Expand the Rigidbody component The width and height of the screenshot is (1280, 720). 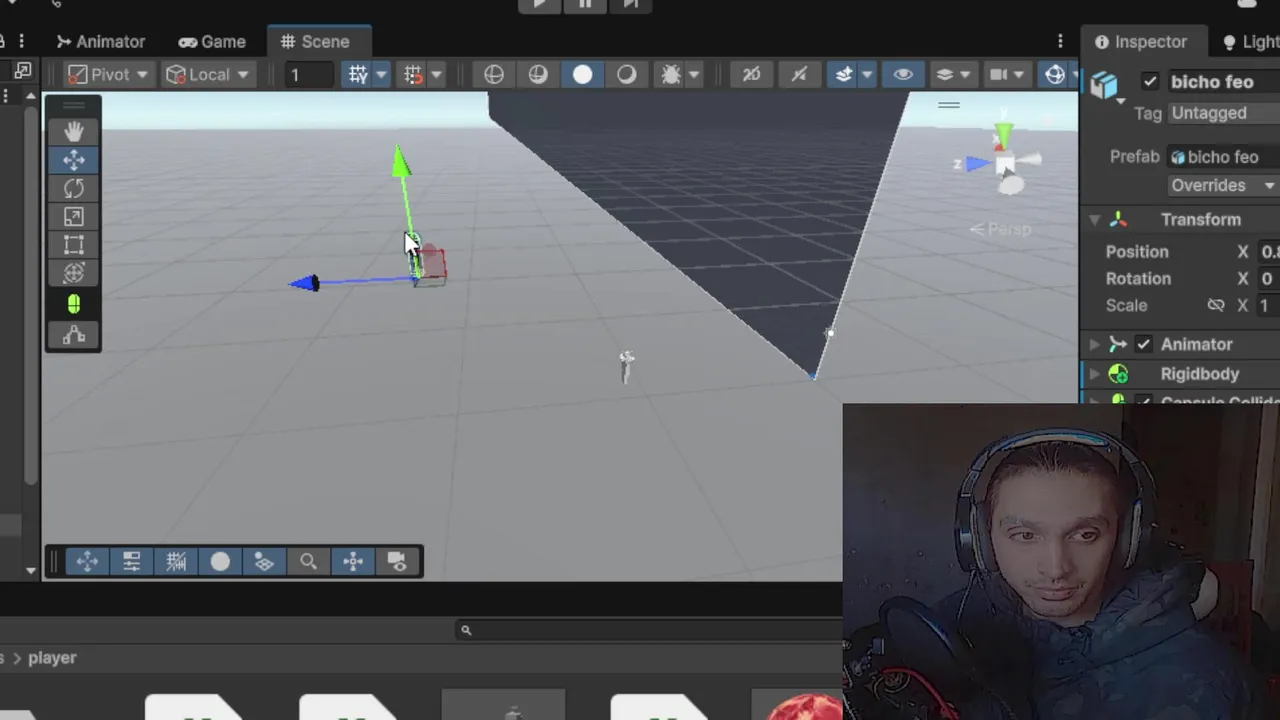pos(1094,374)
